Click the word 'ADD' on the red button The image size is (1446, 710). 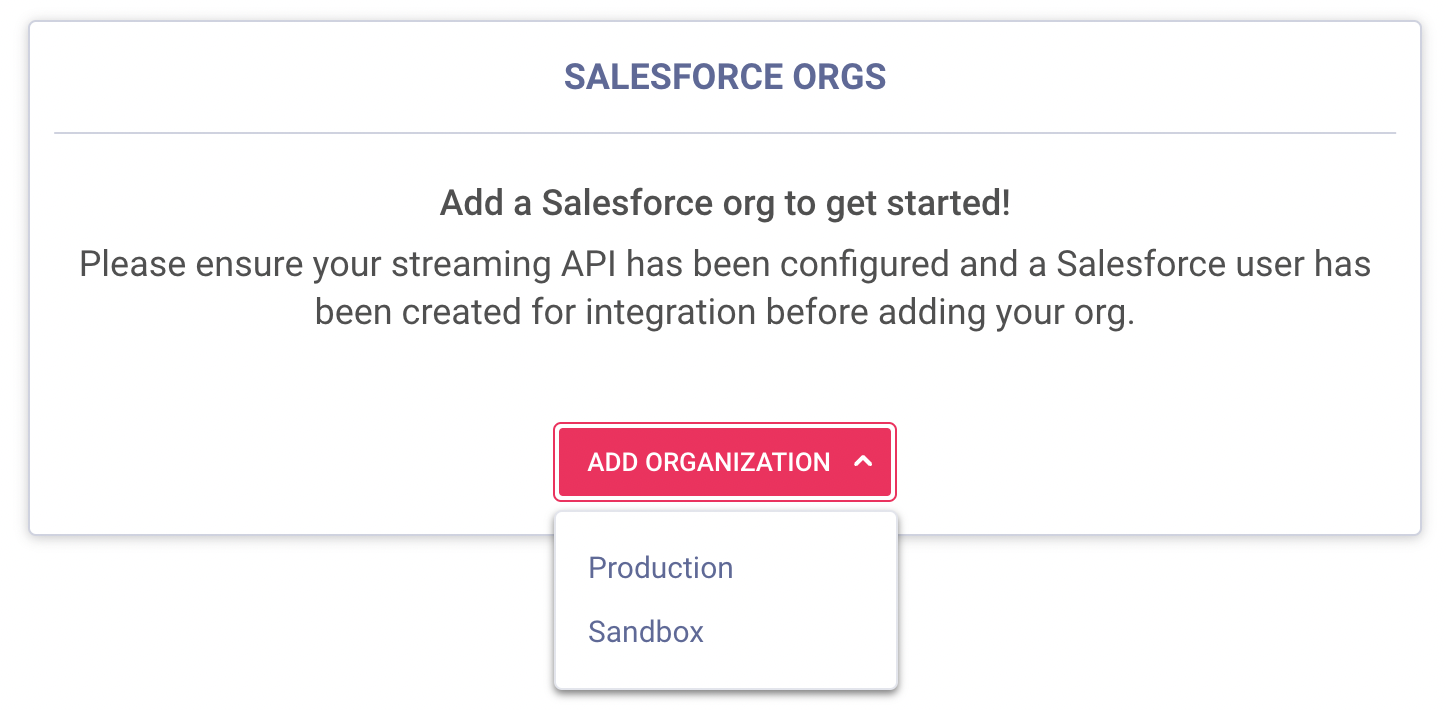click(612, 462)
